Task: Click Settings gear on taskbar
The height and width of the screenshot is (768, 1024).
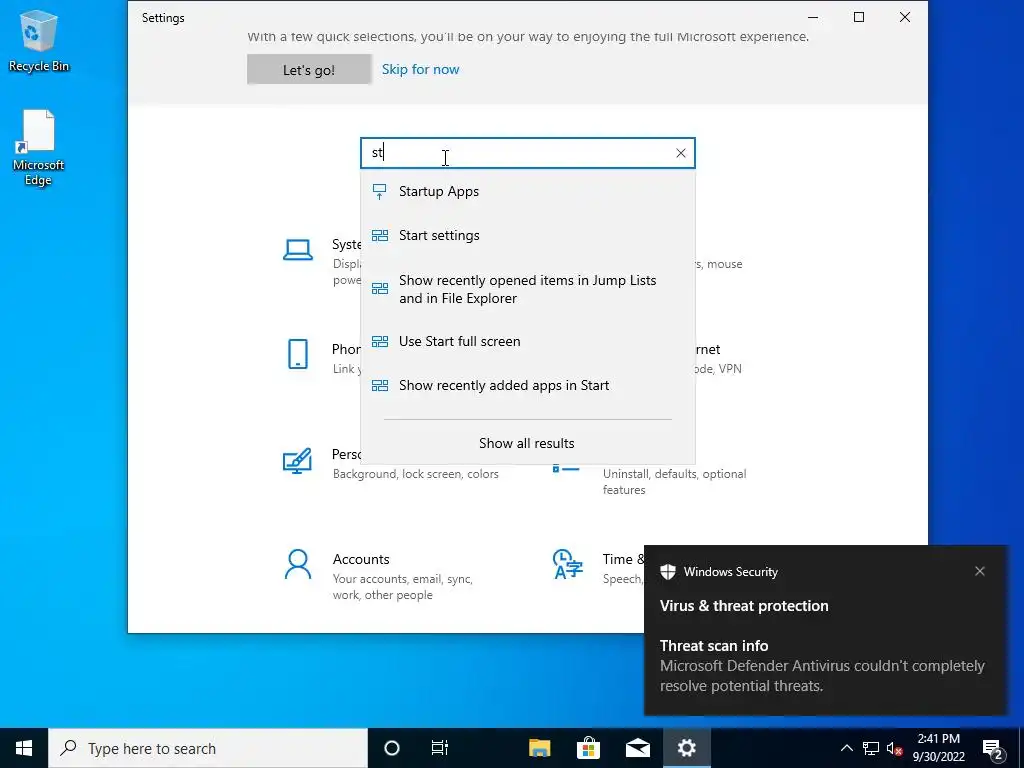Action: point(686,748)
